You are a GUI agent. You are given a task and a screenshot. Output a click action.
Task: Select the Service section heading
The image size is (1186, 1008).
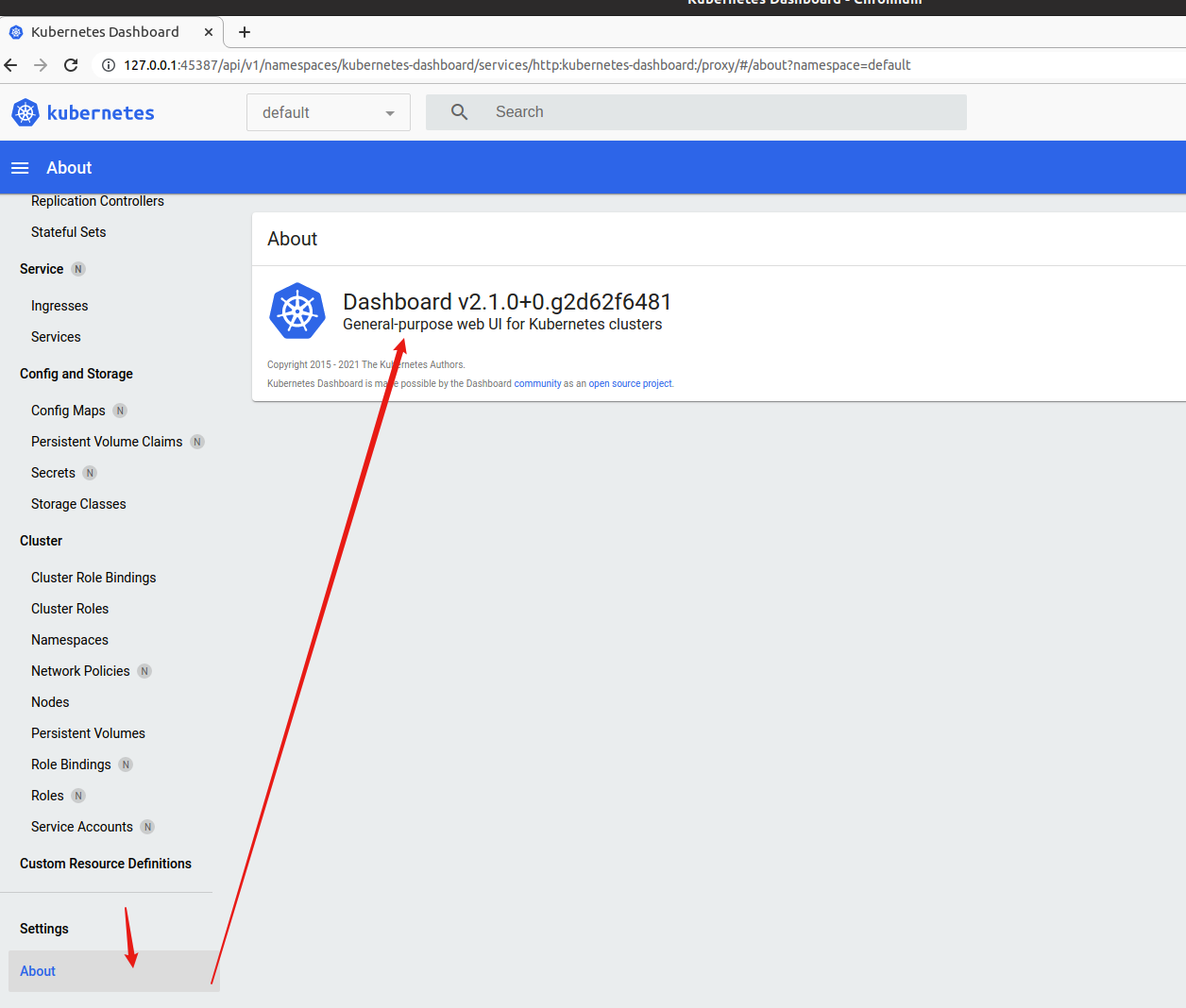(42, 269)
